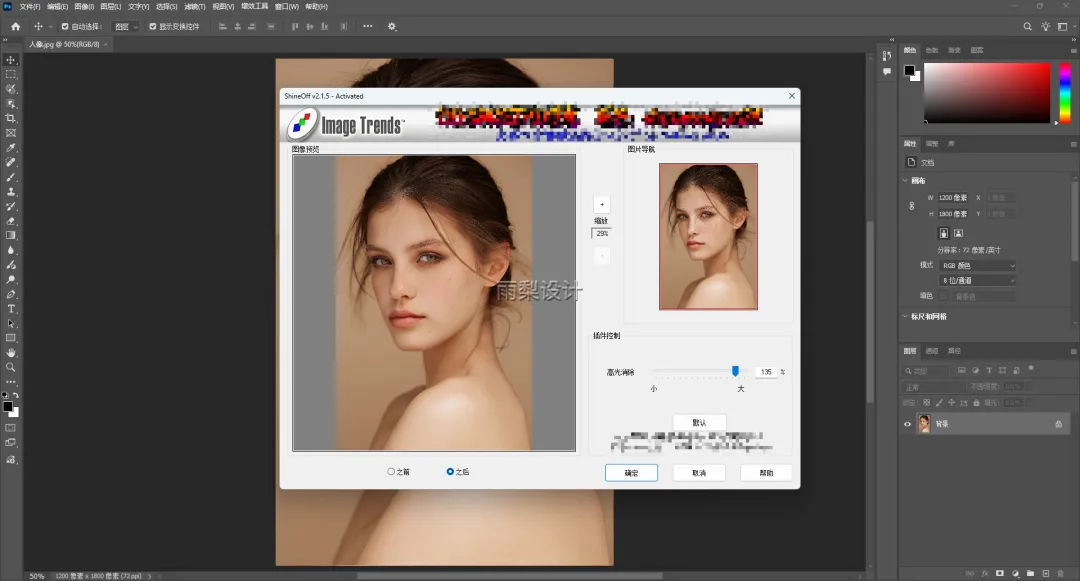Collapse the 画布 section
The image size is (1080, 581).
[905, 180]
